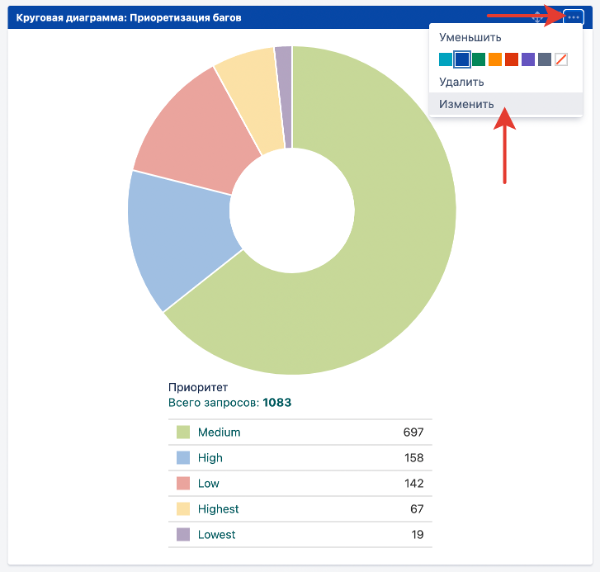
Task: Open the Low priority link in legend
Action: tap(209, 484)
